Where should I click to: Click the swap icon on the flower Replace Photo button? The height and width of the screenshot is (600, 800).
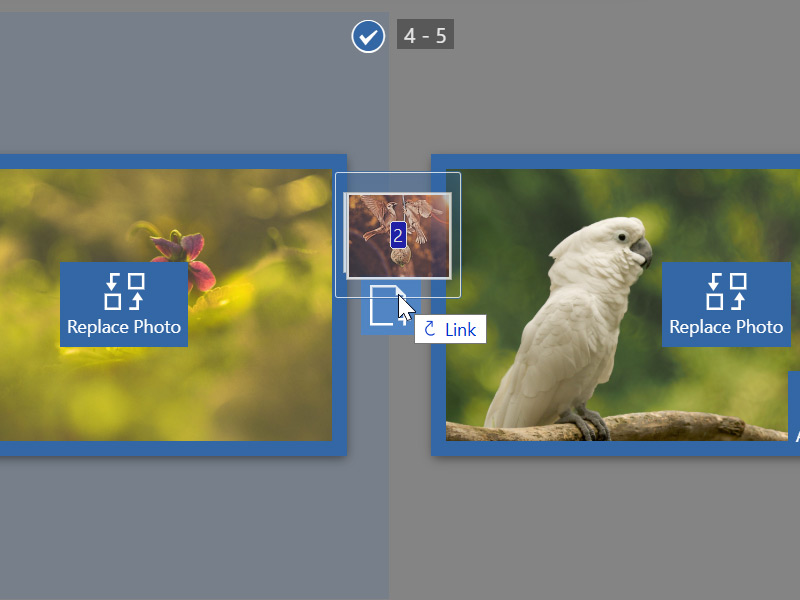pos(124,291)
